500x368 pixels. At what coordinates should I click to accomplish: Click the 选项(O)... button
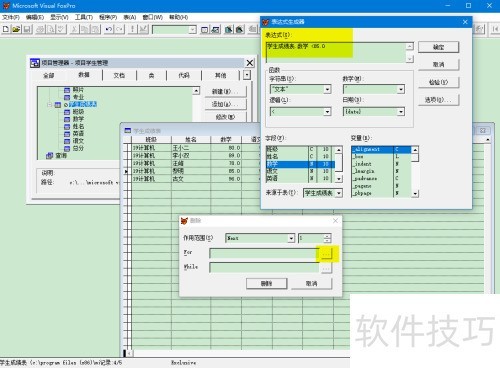click(439, 100)
